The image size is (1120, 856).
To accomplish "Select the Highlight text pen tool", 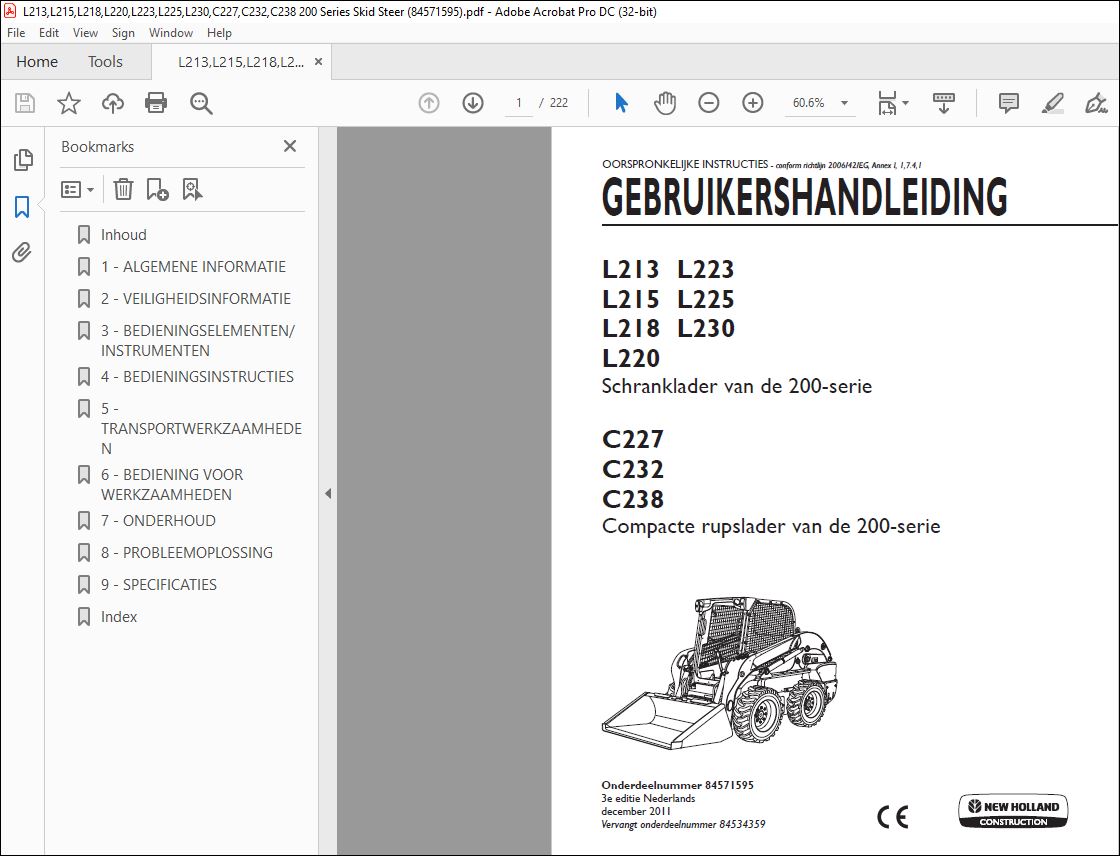I will (1052, 103).
